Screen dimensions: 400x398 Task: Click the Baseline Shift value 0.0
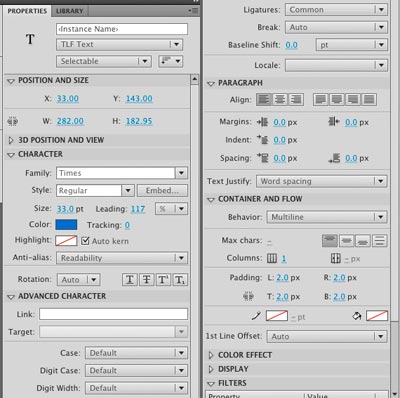[x=291, y=45]
